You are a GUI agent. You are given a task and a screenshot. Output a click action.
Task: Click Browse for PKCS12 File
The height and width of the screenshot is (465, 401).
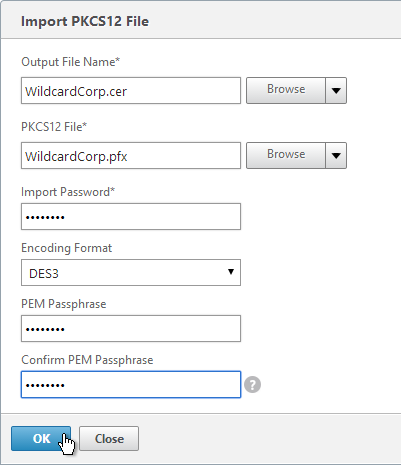click(x=286, y=155)
